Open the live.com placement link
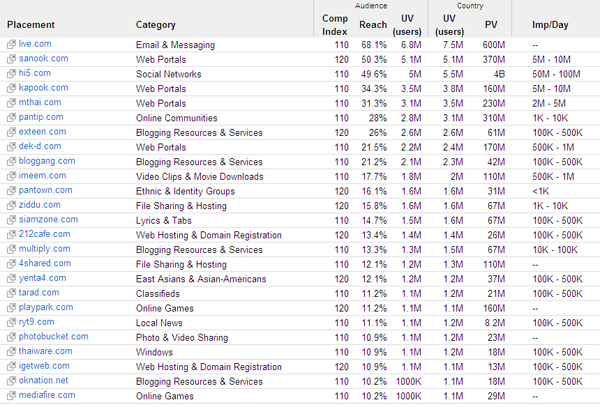600x407 pixels. [35, 44]
